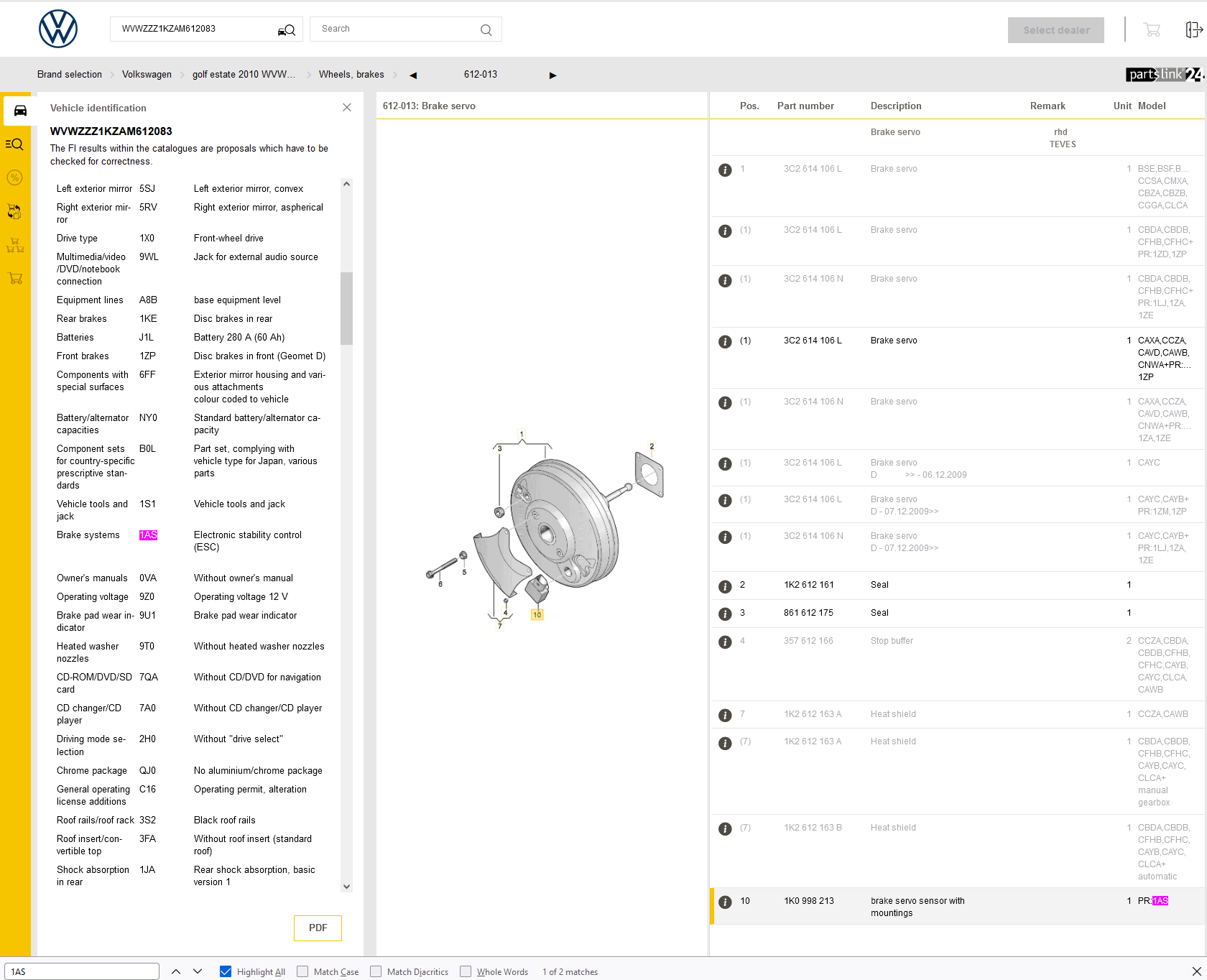This screenshot has height=980, width=1207.
Task: Click the VIN vehicle search icon
Action: pos(286,29)
